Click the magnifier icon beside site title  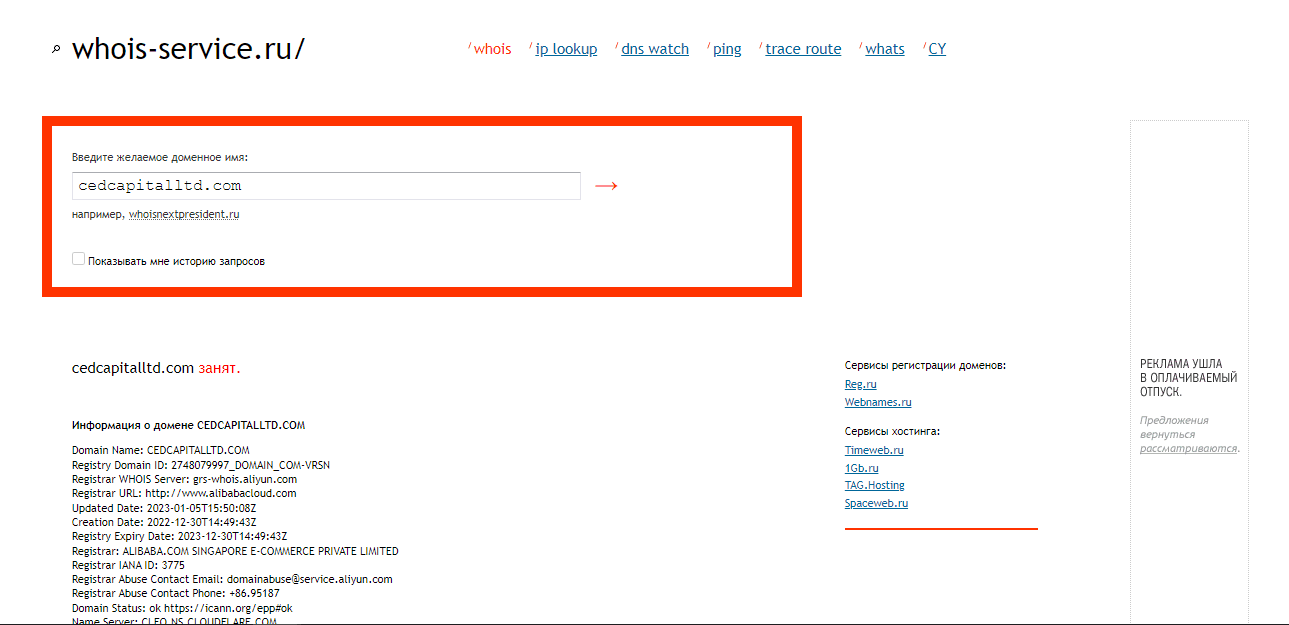[x=56, y=49]
